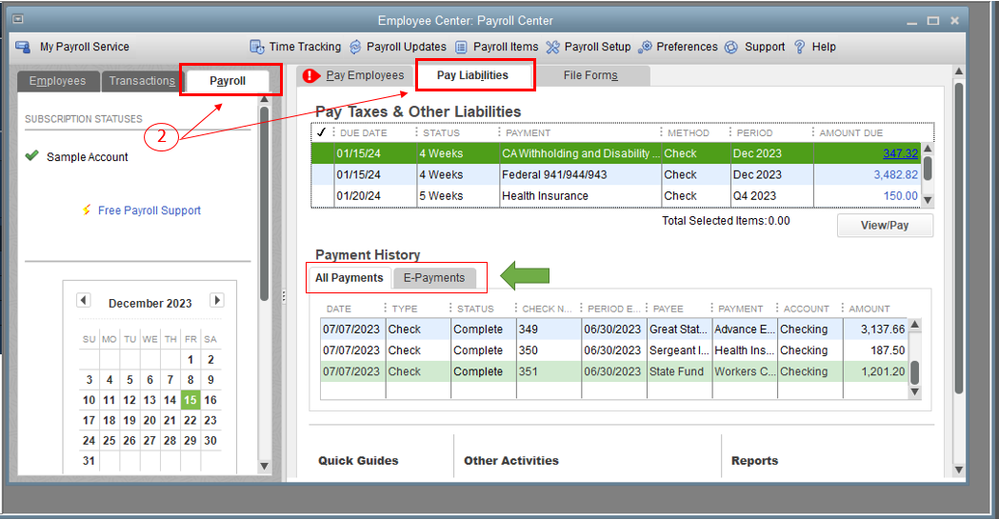
Task: Click the Preferences gear icon
Action: pos(645,47)
